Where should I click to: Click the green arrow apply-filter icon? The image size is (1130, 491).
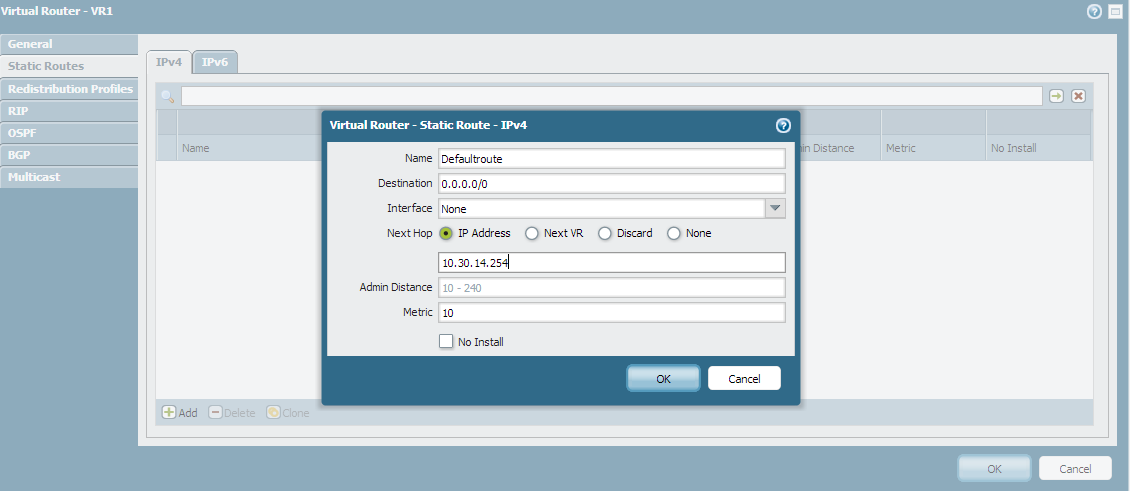[x=1056, y=96]
